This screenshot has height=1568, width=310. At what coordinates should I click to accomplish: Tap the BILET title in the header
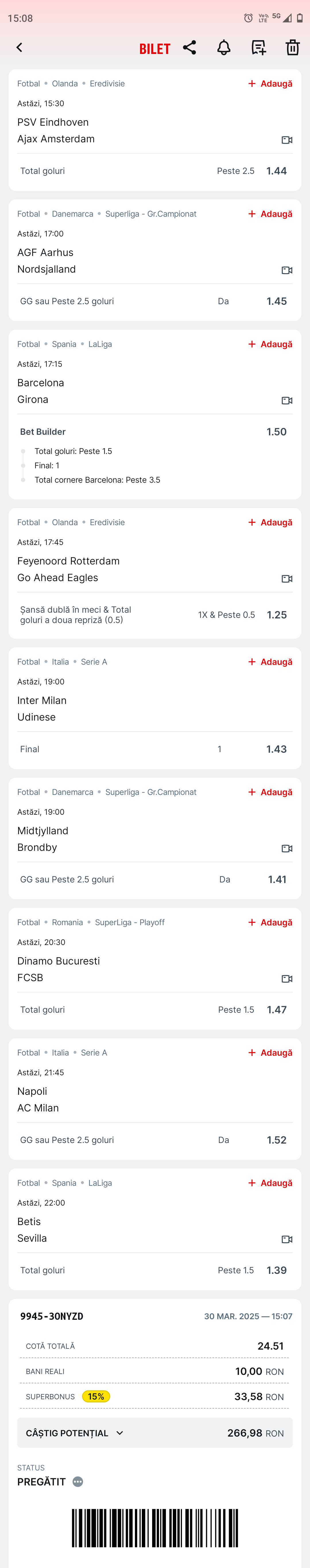tap(155, 49)
